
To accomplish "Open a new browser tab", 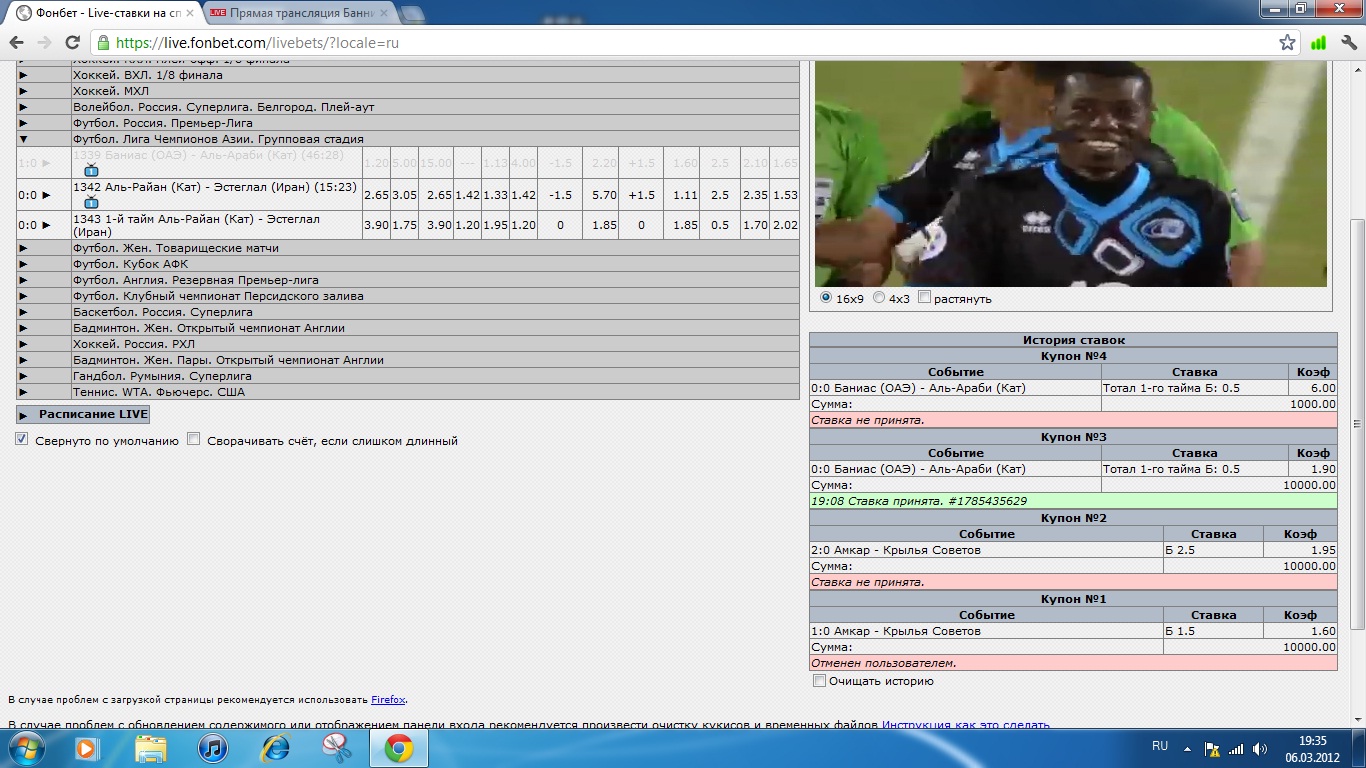I will point(411,14).
